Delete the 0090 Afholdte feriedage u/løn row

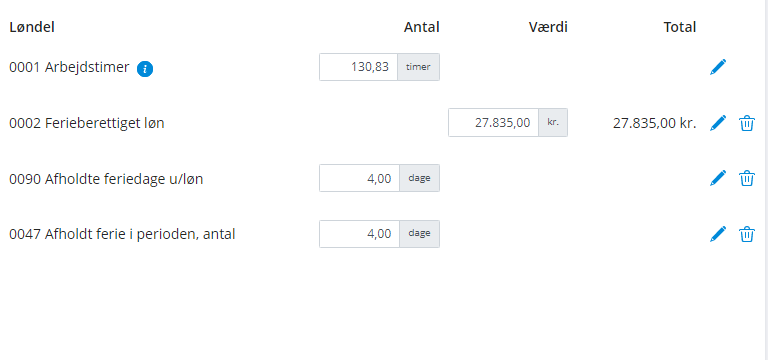746,178
